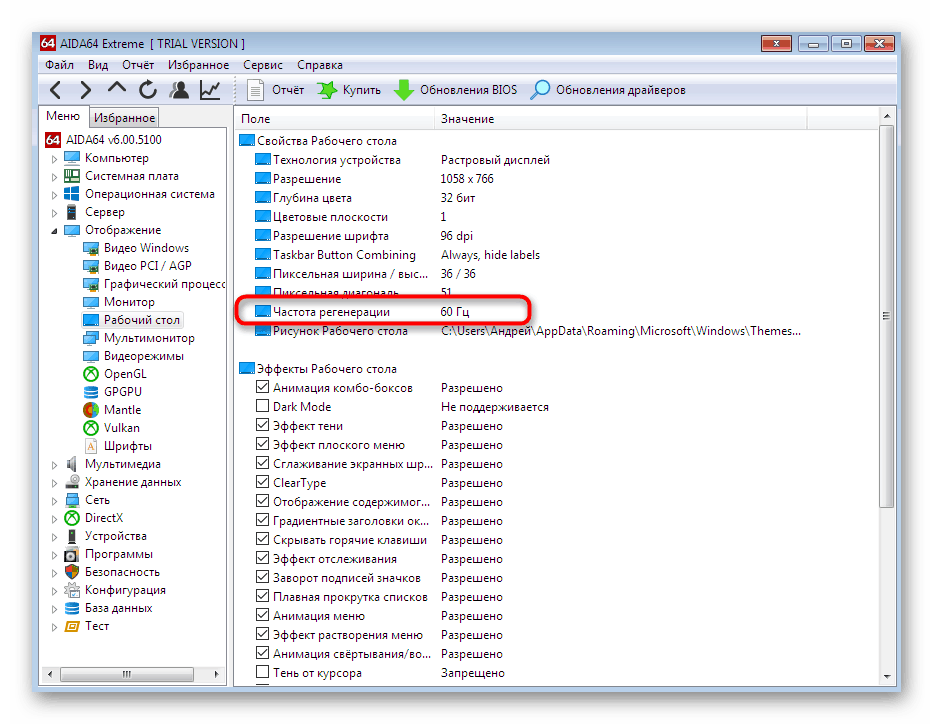
Task: Click the AIDA64 v6.00.5100 root icon
Action: coord(53,140)
